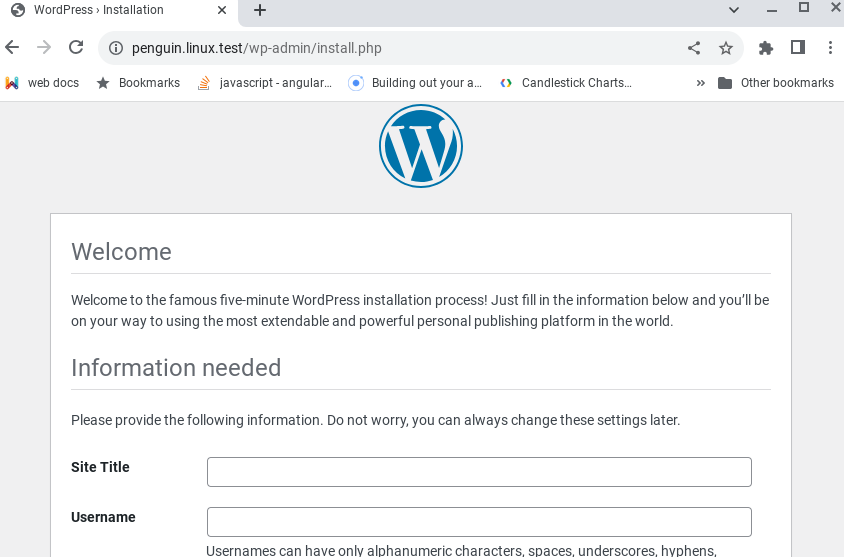Open the Bookmarks star bookmark

coord(138,83)
